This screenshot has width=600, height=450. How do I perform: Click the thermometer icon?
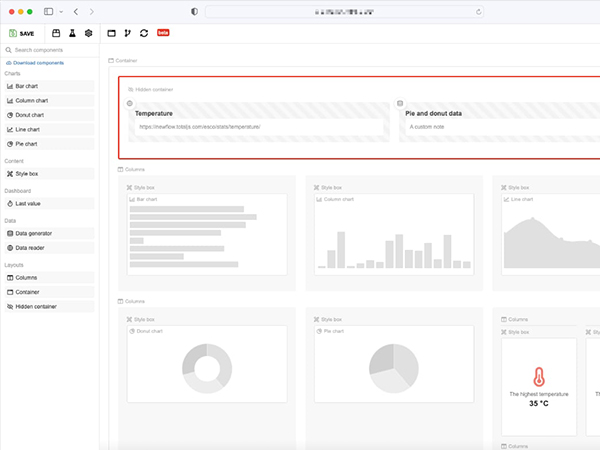tap(539, 377)
